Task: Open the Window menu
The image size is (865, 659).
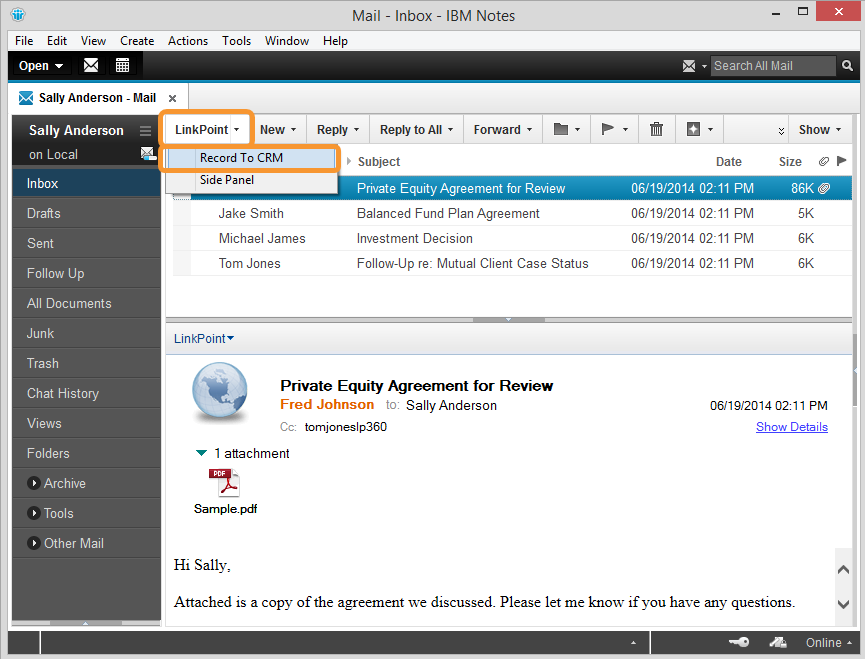Action: click(x=286, y=41)
